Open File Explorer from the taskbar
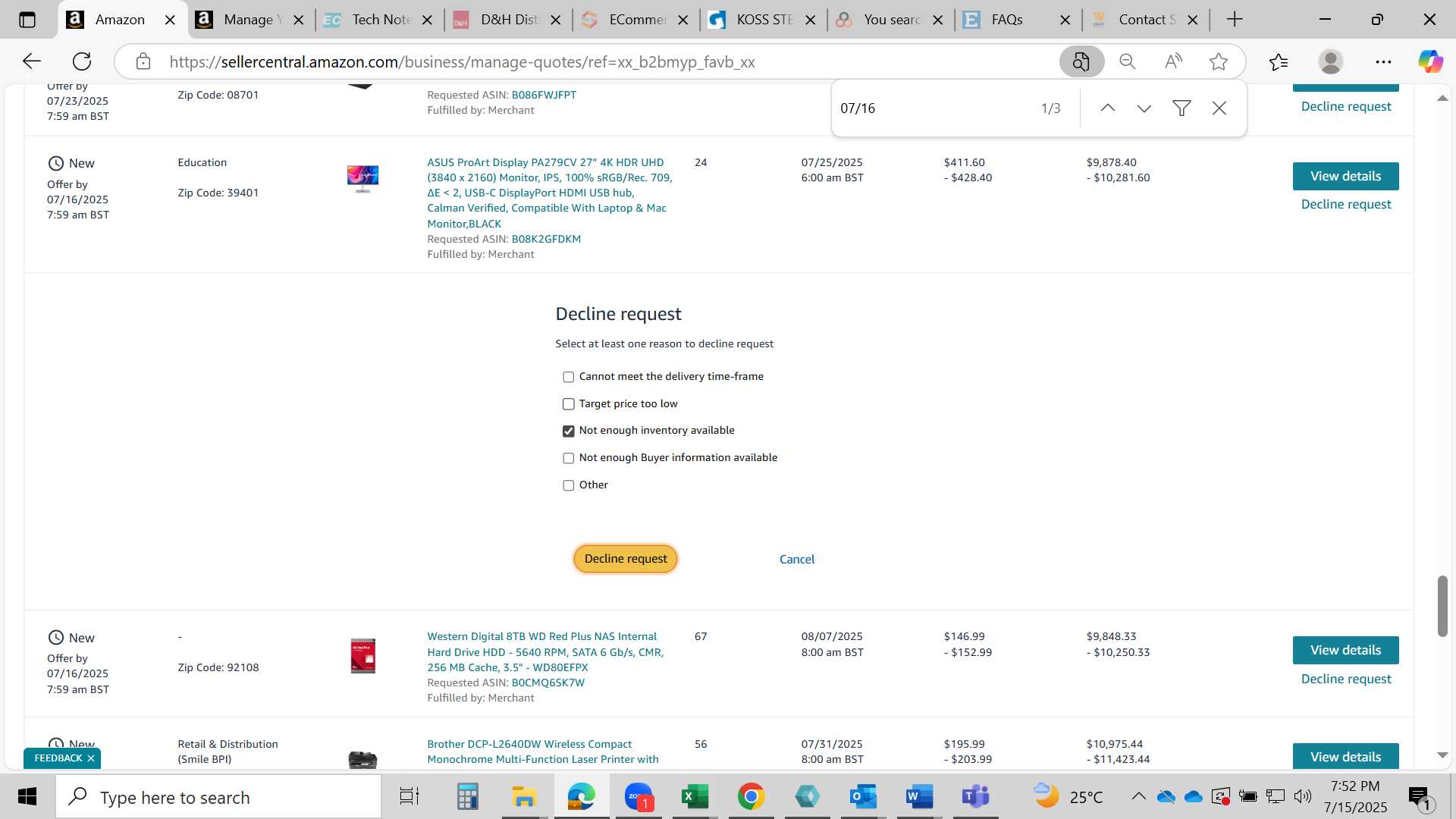Screen dimensions: 1456x819 pyautogui.click(x=524, y=797)
